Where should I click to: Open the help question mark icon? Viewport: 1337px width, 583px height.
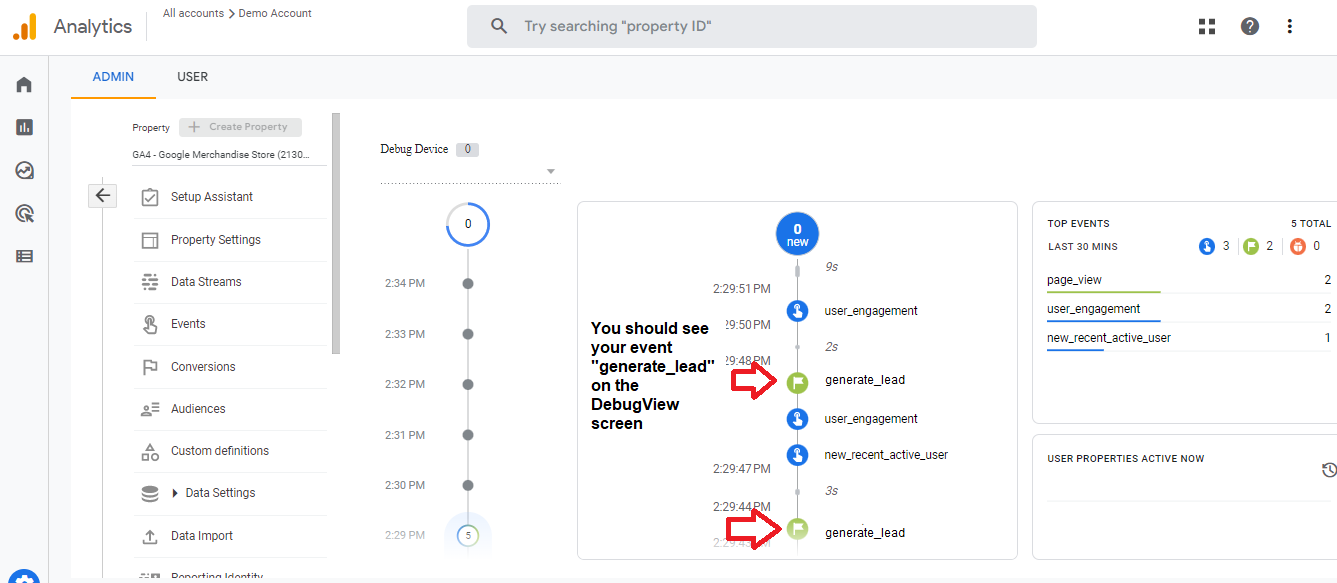coord(1250,27)
